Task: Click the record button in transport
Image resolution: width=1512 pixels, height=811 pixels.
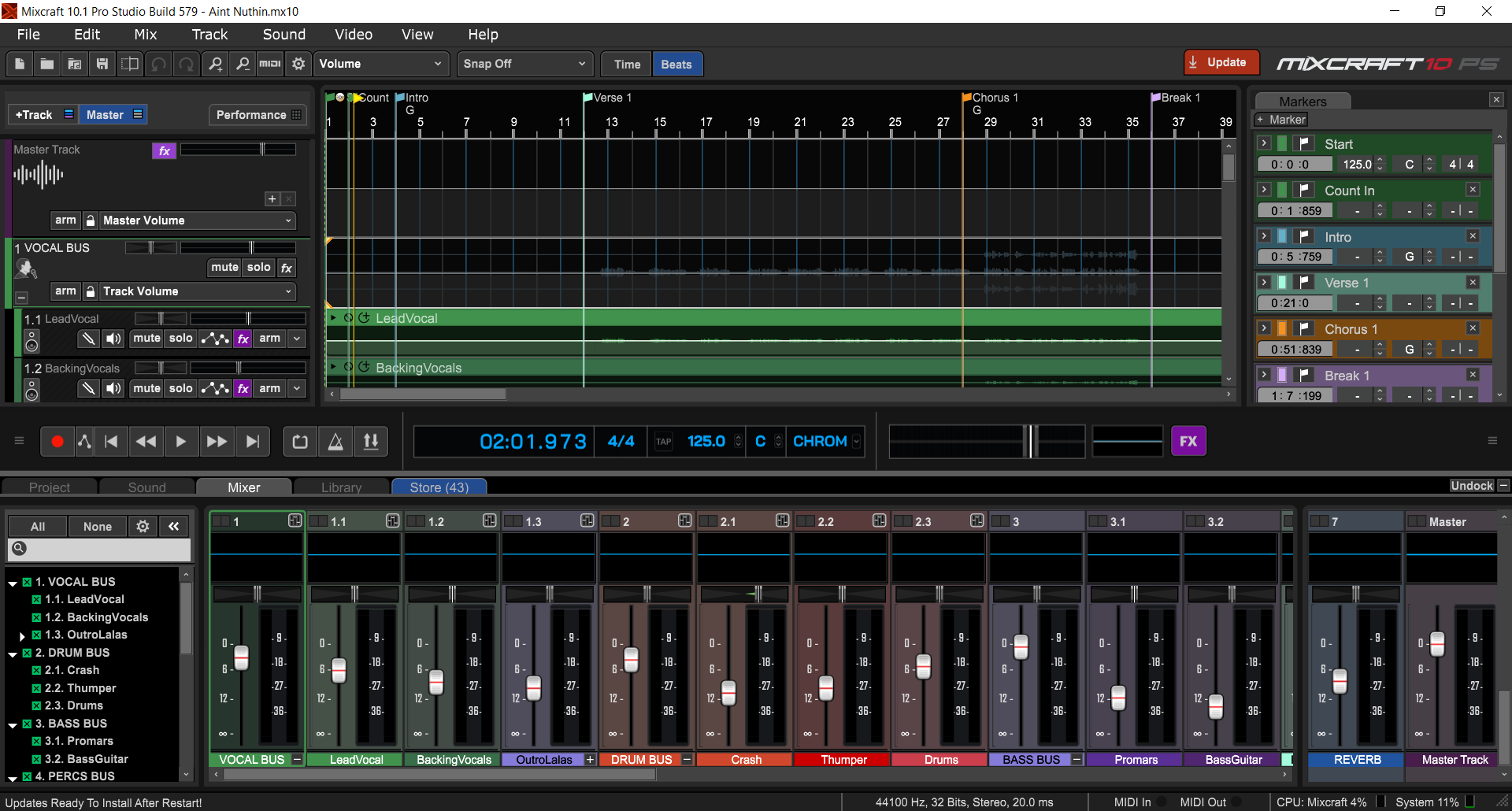Action: [57, 442]
